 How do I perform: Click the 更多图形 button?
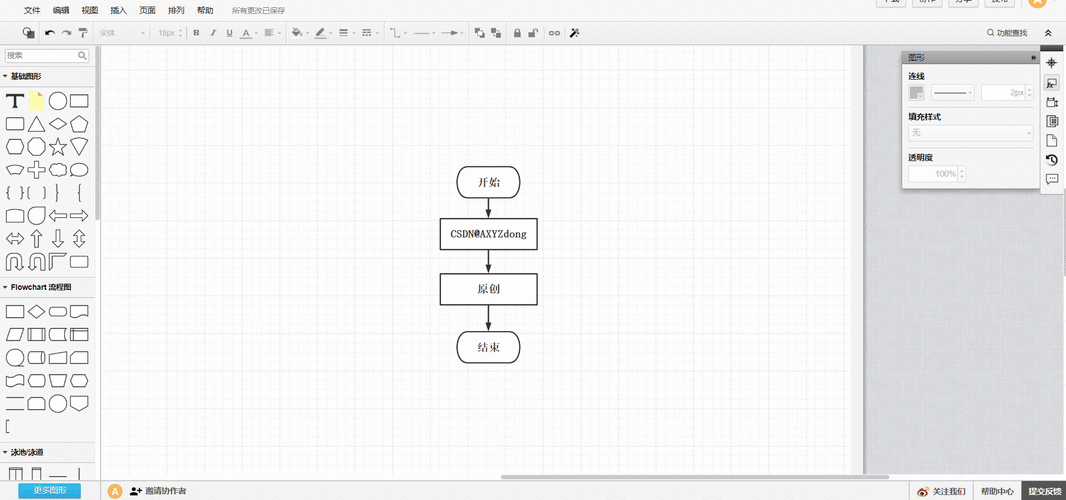point(50,490)
